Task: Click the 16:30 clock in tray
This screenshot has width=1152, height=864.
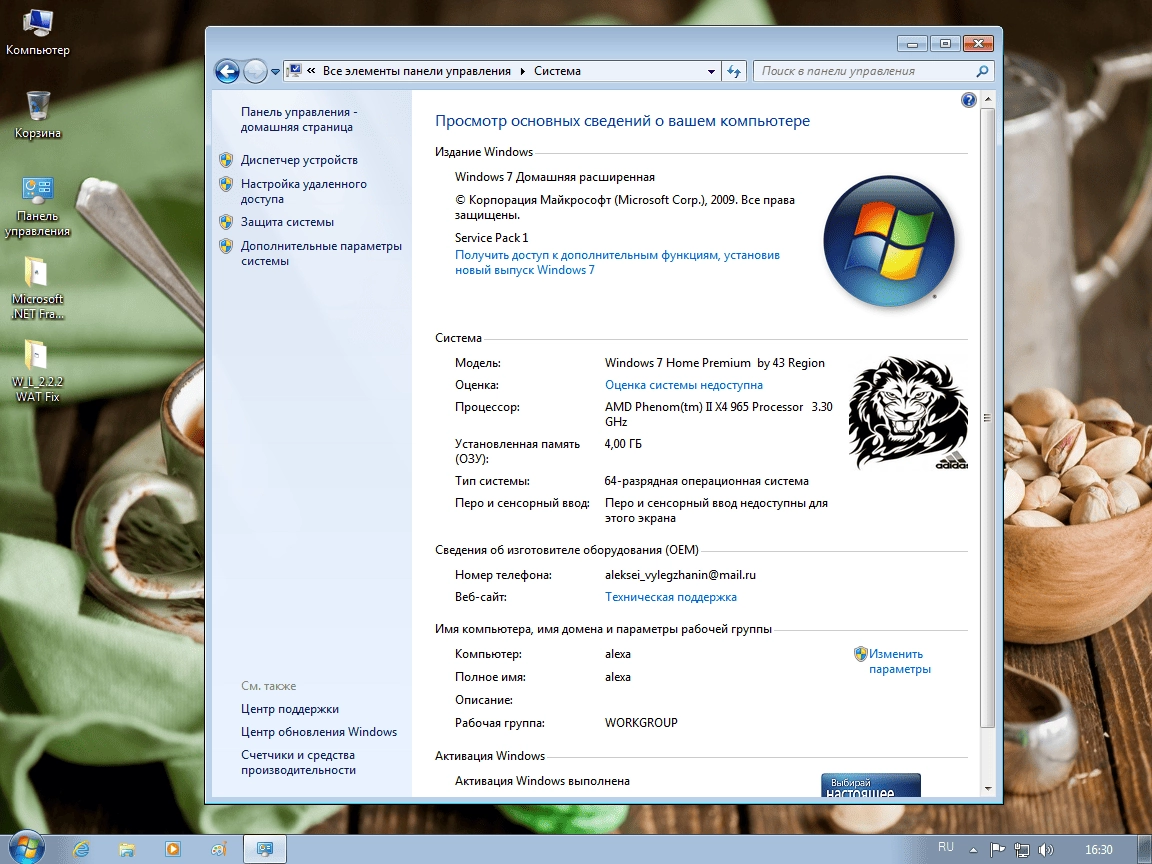Action: click(1098, 850)
